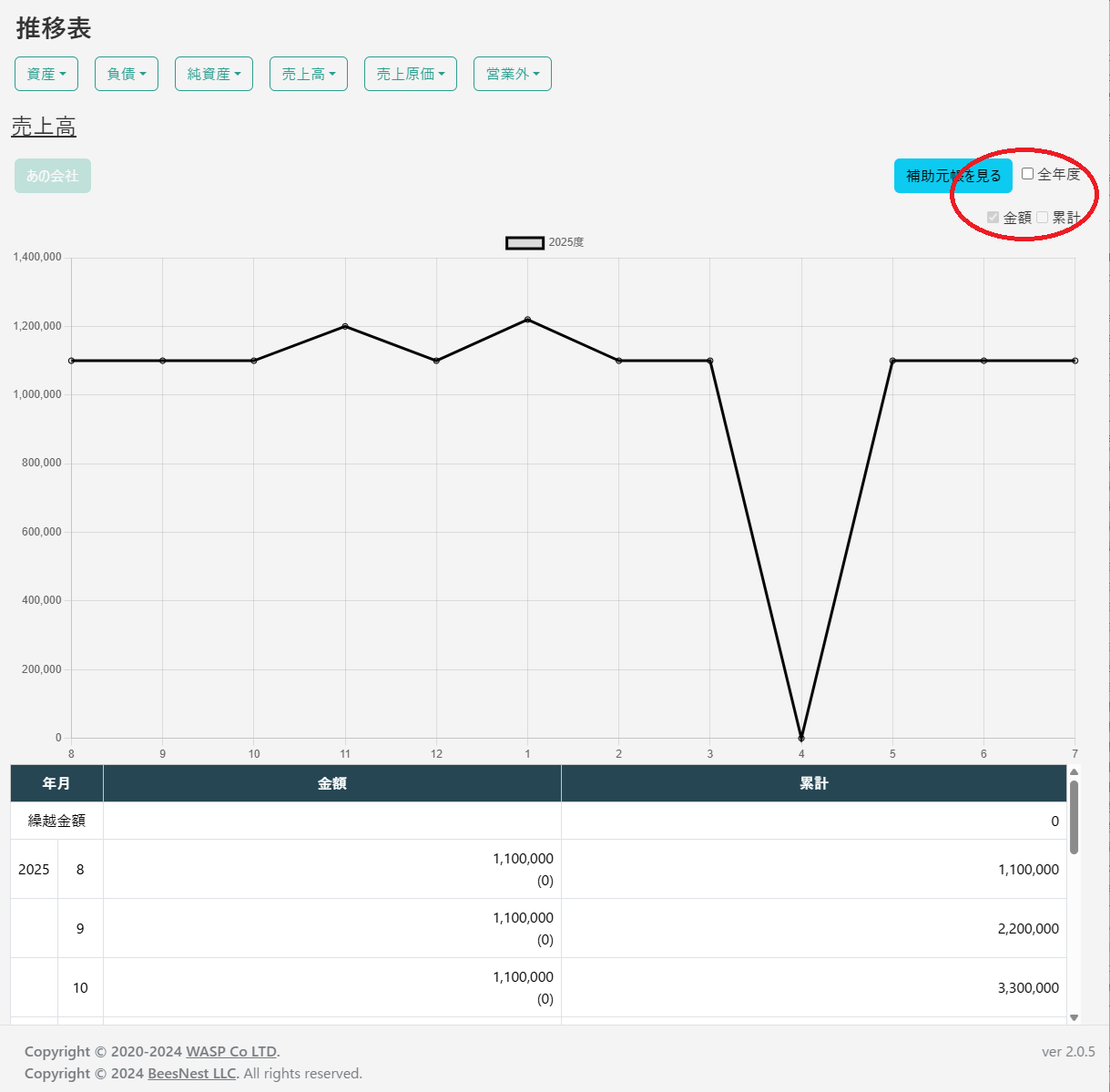Check the 累計 checkbox
This screenshot has width=1110, height=1092.
(x=1043, y=217)
